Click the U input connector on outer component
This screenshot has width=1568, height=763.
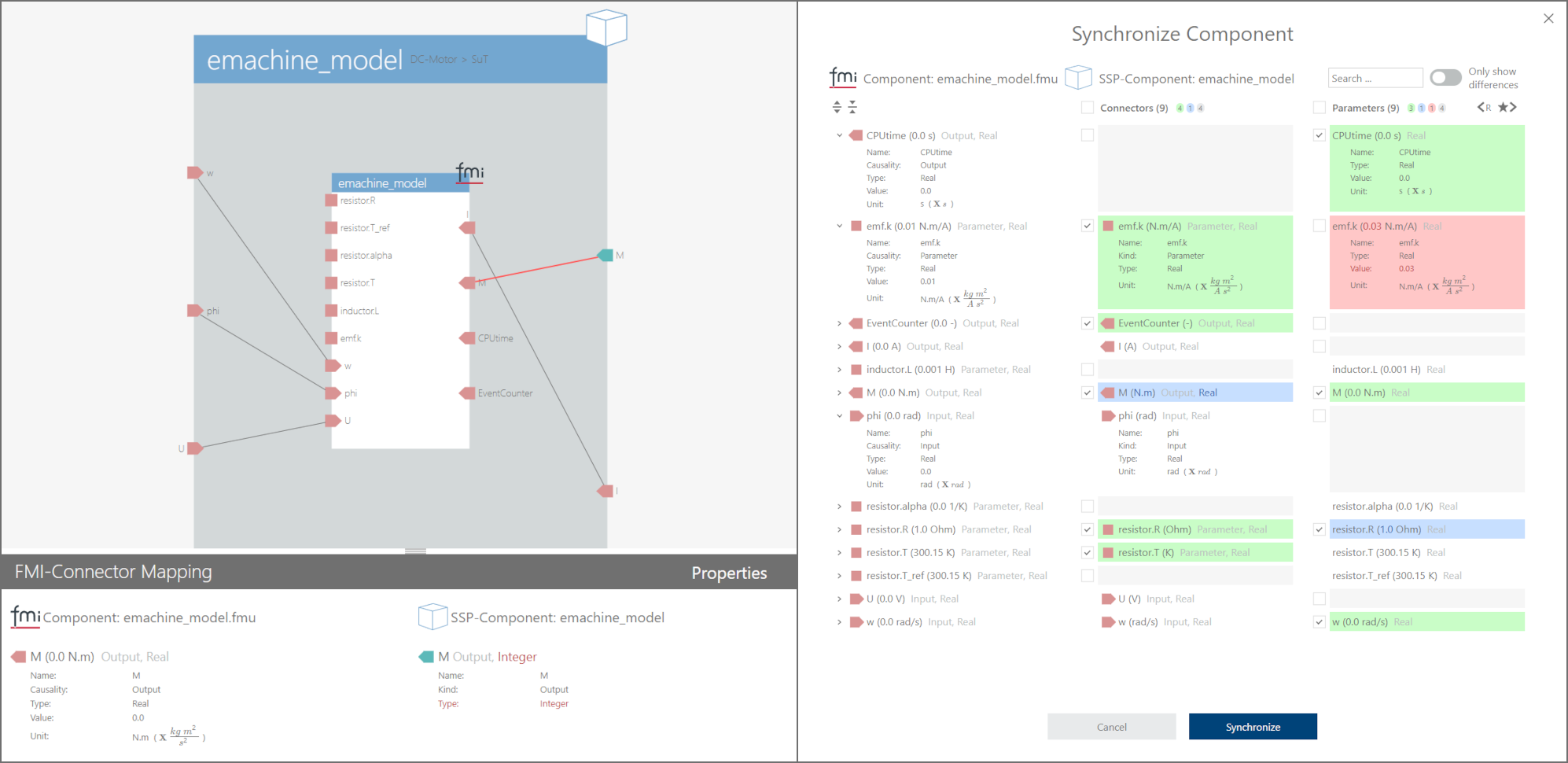195,448
